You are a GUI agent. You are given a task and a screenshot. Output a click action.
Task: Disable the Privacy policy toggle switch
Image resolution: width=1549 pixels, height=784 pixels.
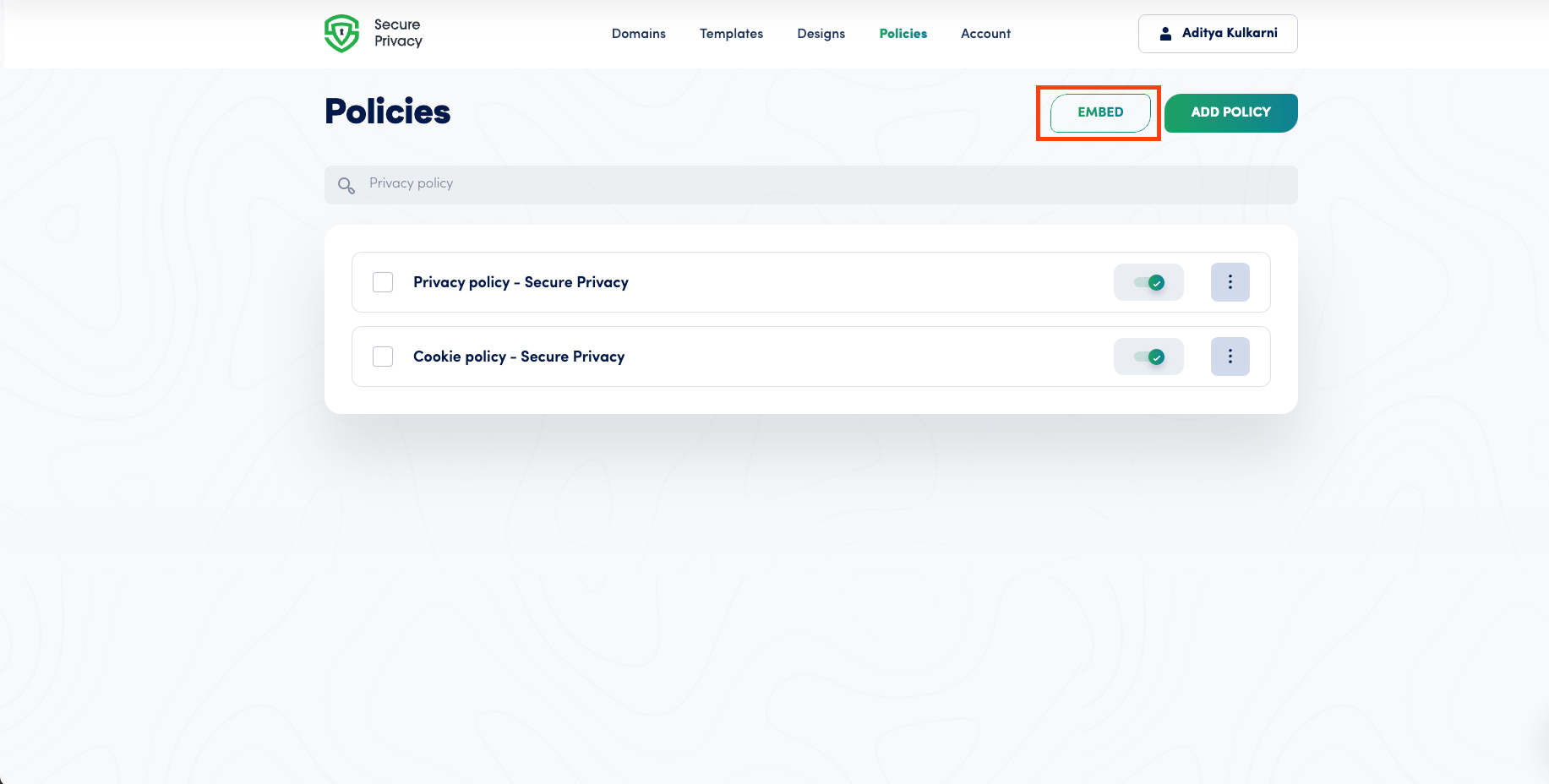point(1148,283)
